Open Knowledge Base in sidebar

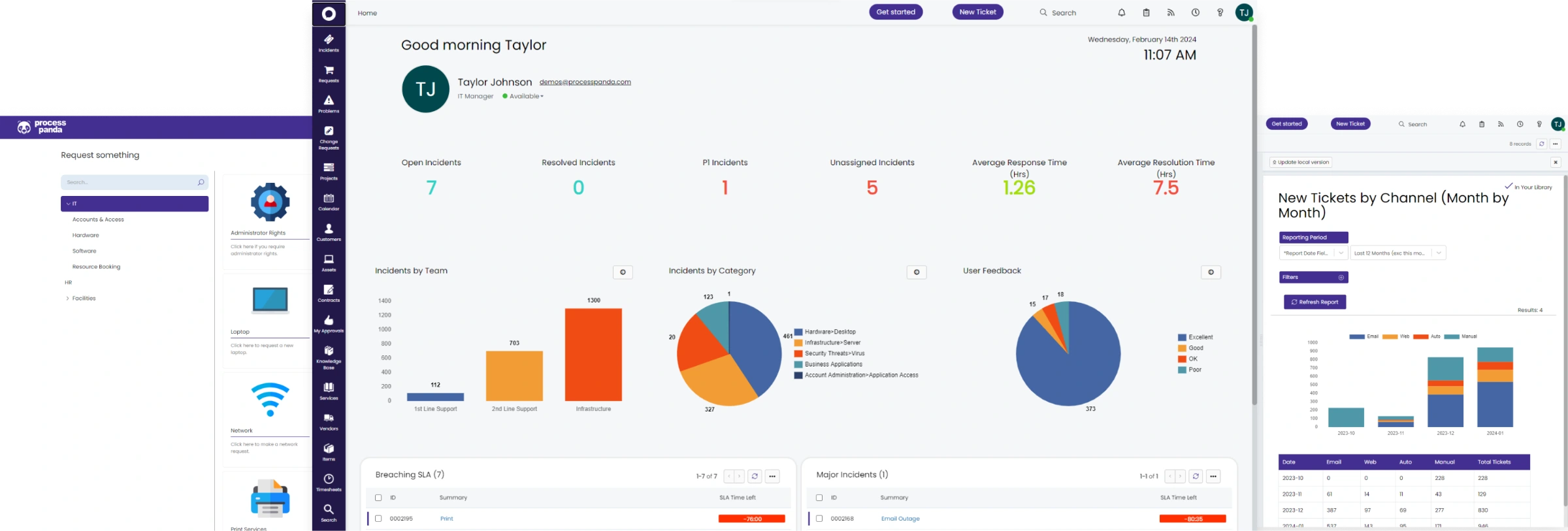pyautogui.click(x=329, y=357)
